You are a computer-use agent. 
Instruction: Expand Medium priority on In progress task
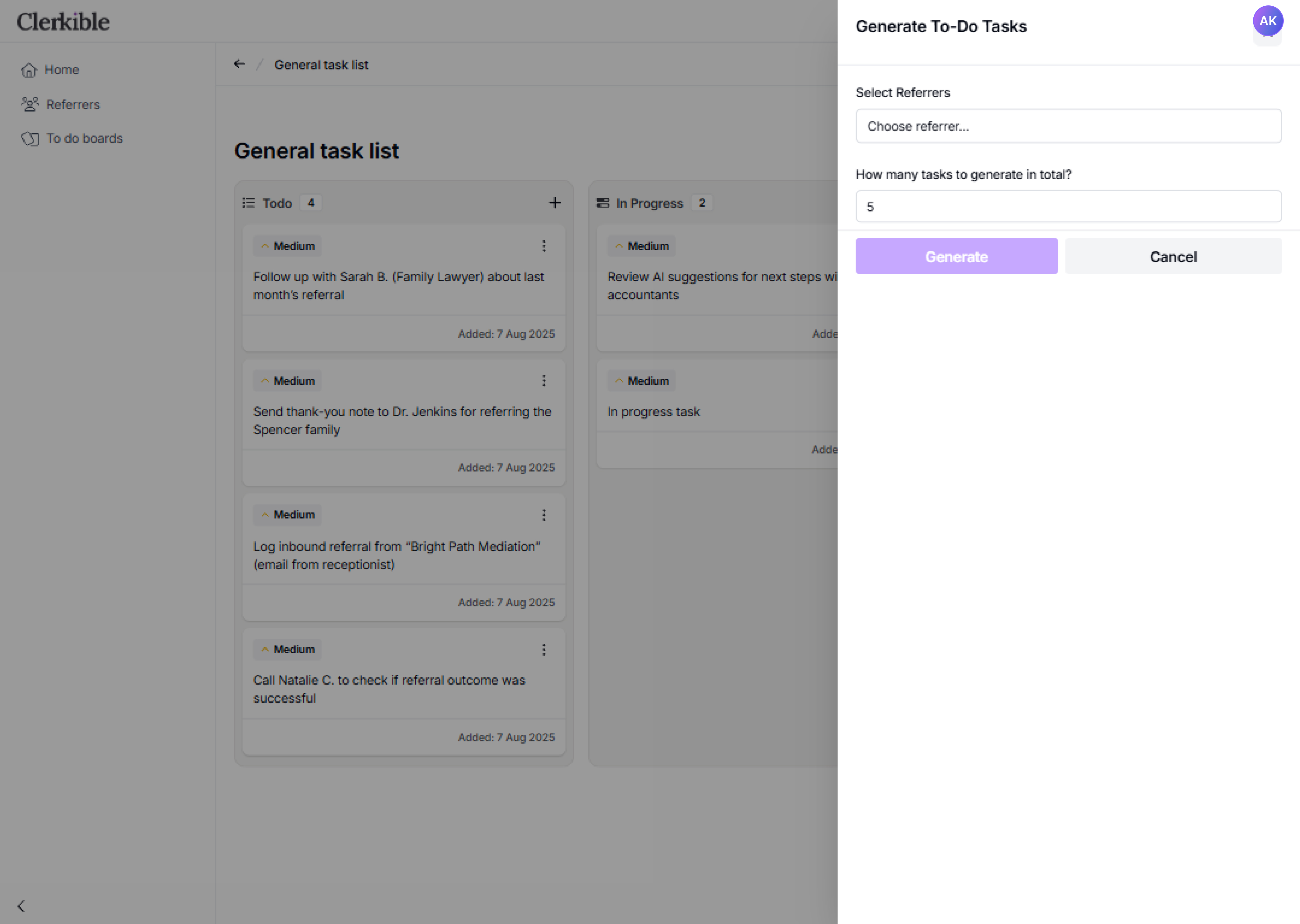point(642,380)
